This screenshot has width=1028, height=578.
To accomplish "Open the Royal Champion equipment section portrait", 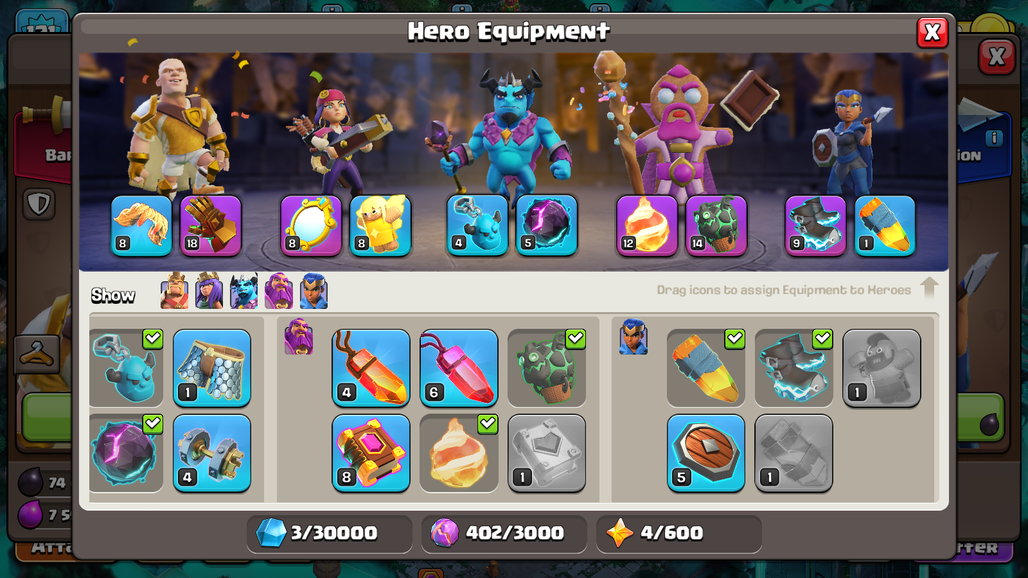I will 633,337.
